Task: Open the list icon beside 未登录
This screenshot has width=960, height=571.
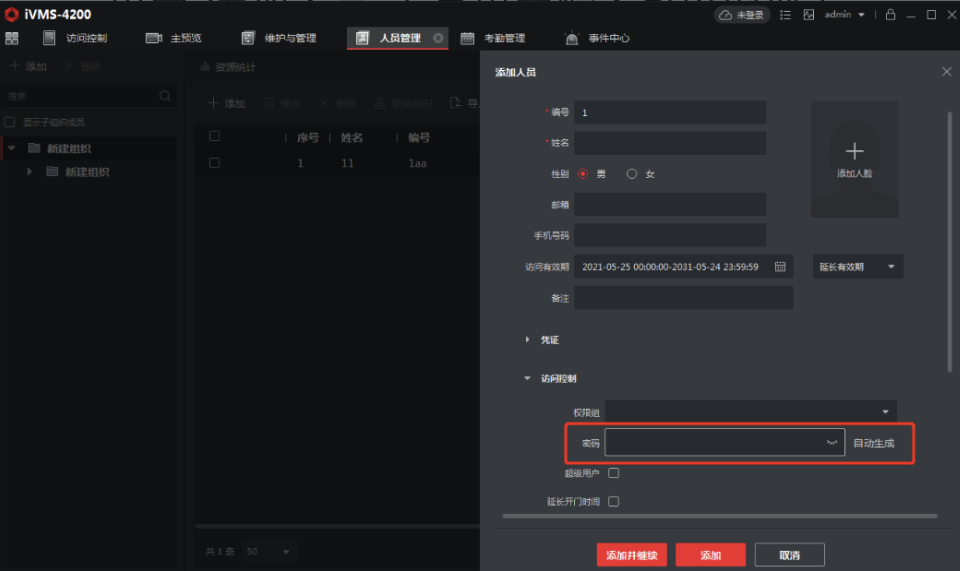Action: click(785, 15)
